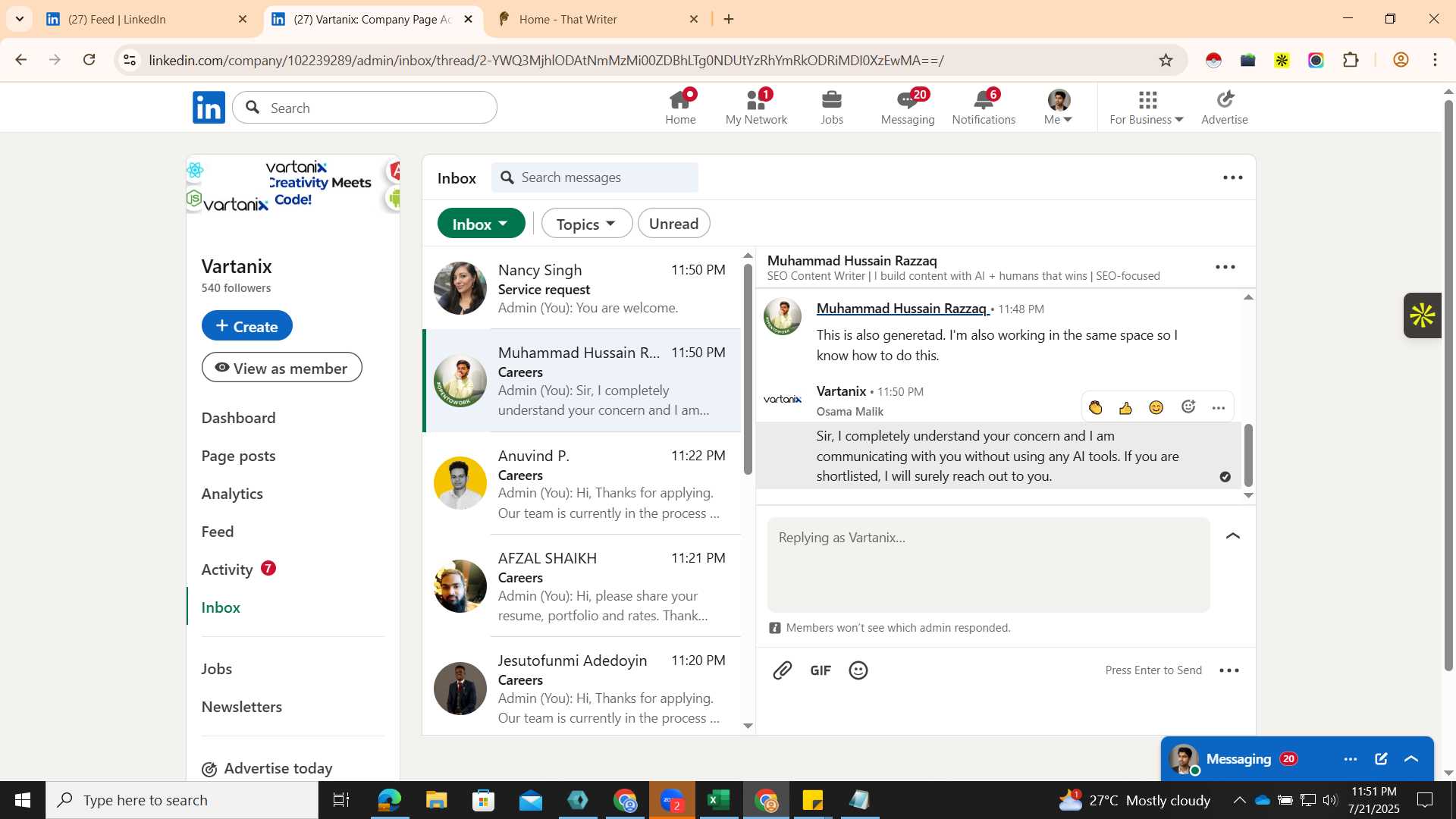
Task: Expand the reply box chevron
Action: click(x=1233, y=536)
